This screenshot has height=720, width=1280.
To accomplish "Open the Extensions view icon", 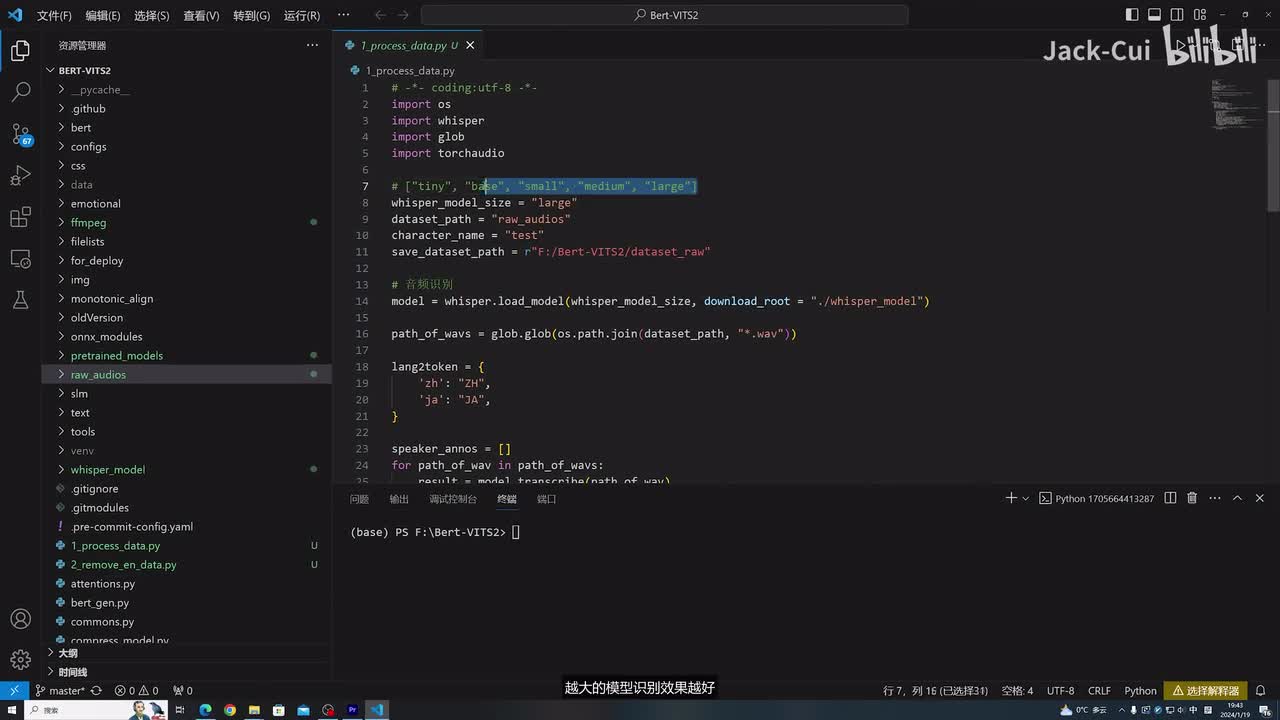I will coord(20,217).
